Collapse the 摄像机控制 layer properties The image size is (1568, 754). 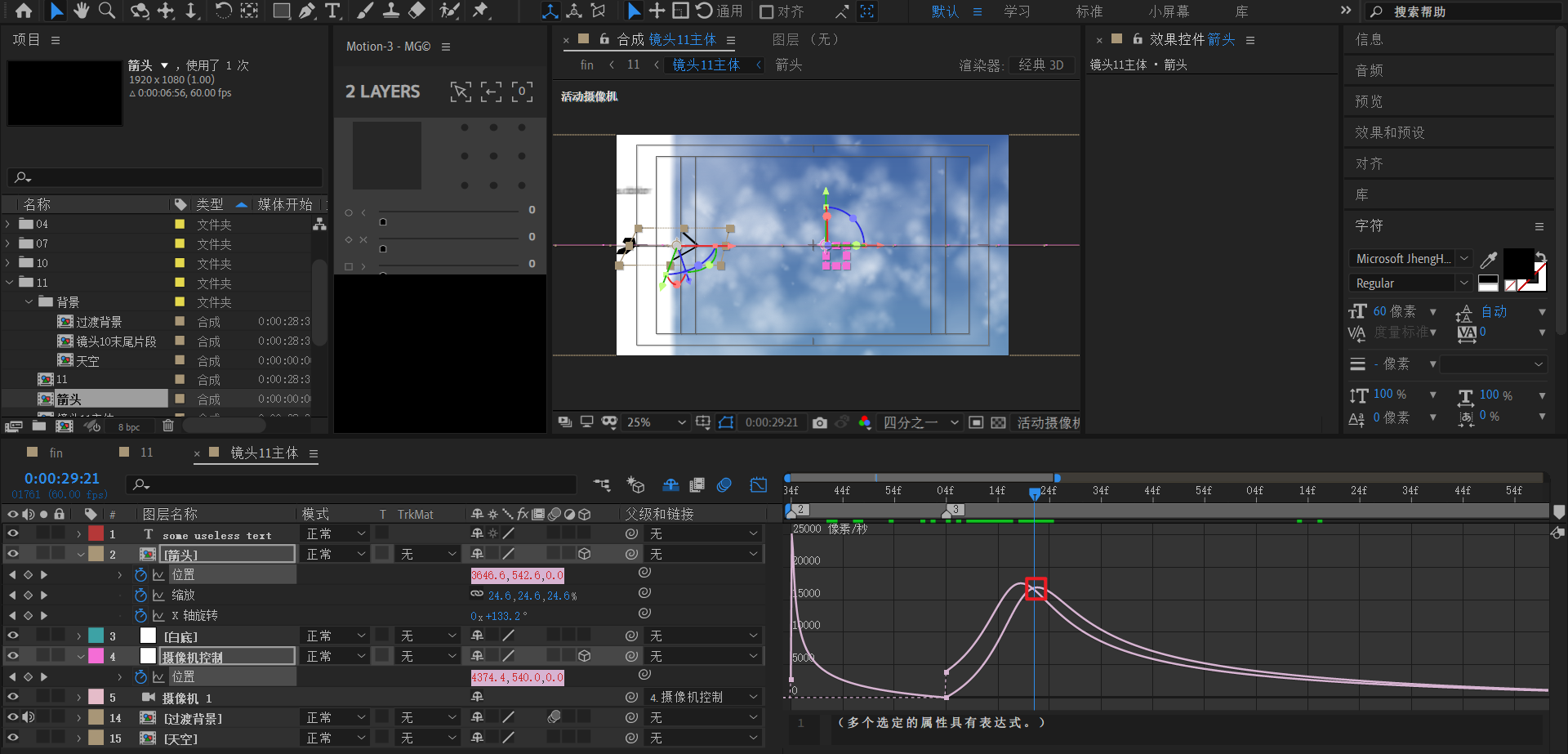pos(81,657)
